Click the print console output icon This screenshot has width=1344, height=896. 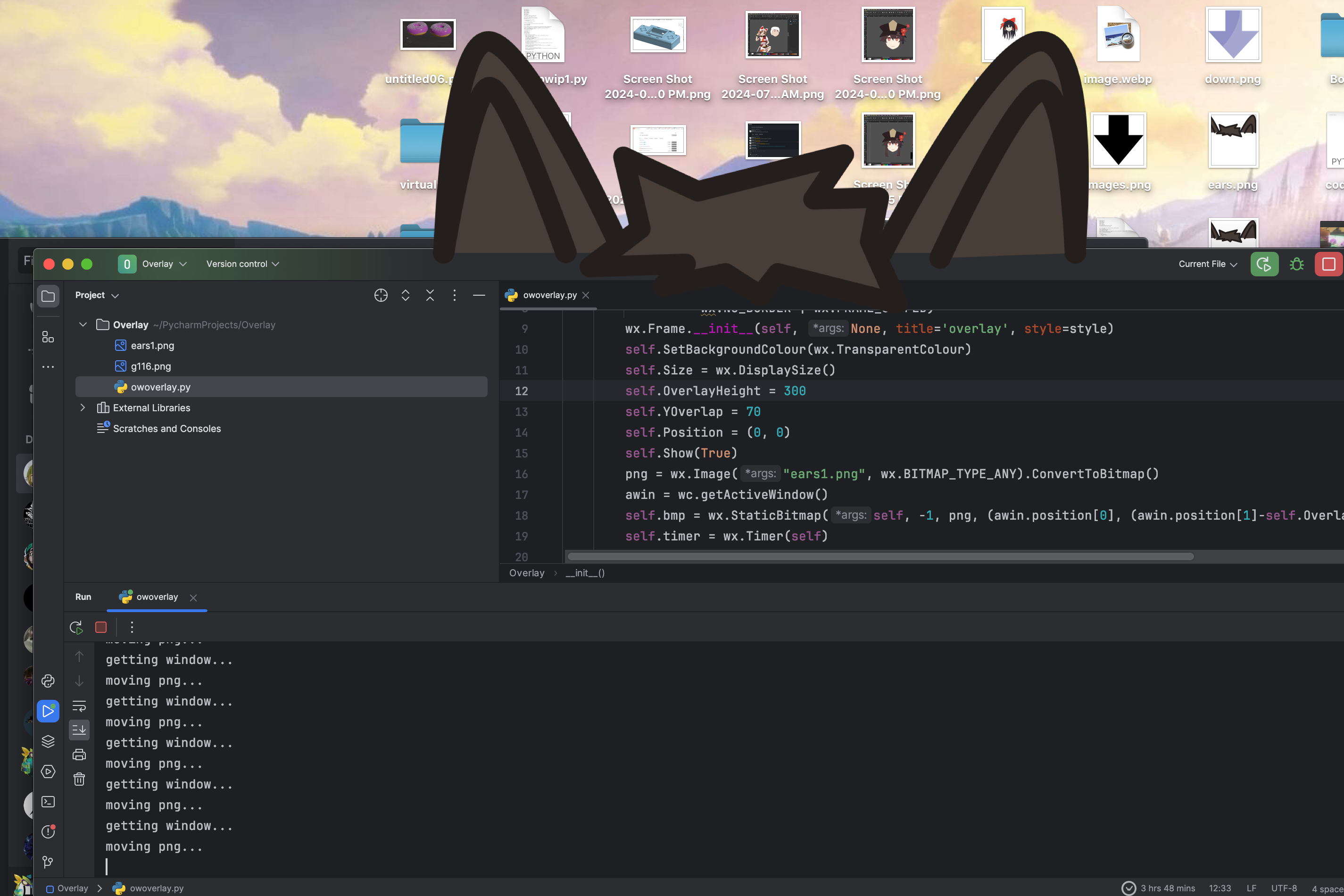point(79,754)
